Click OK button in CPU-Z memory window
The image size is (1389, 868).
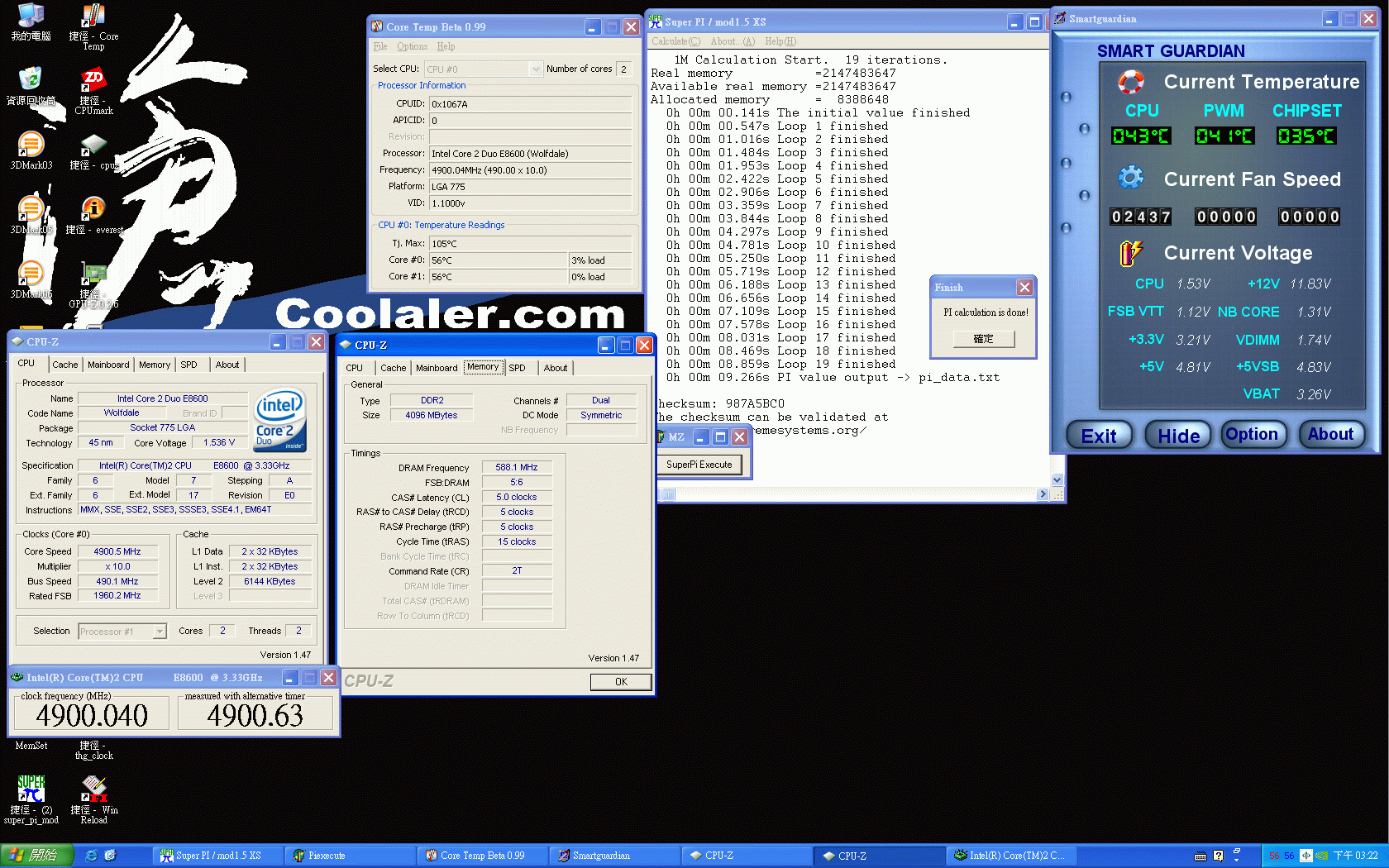(x=621, y=682)
